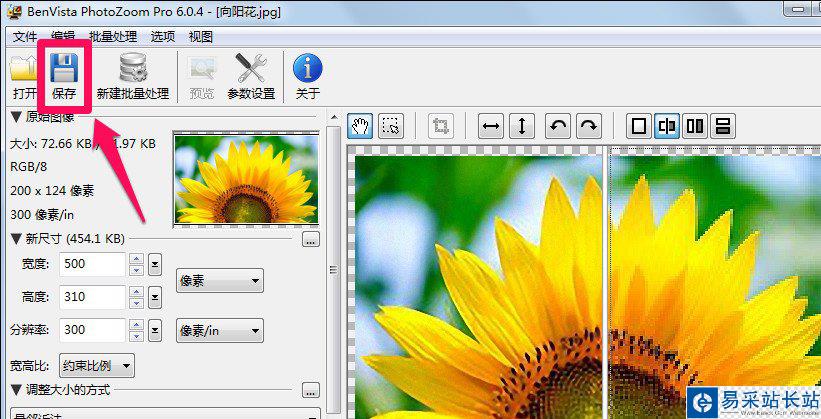This screenshot has width=821, height=419.
Task: Select the rectangular selection tool
Action: 391,126
